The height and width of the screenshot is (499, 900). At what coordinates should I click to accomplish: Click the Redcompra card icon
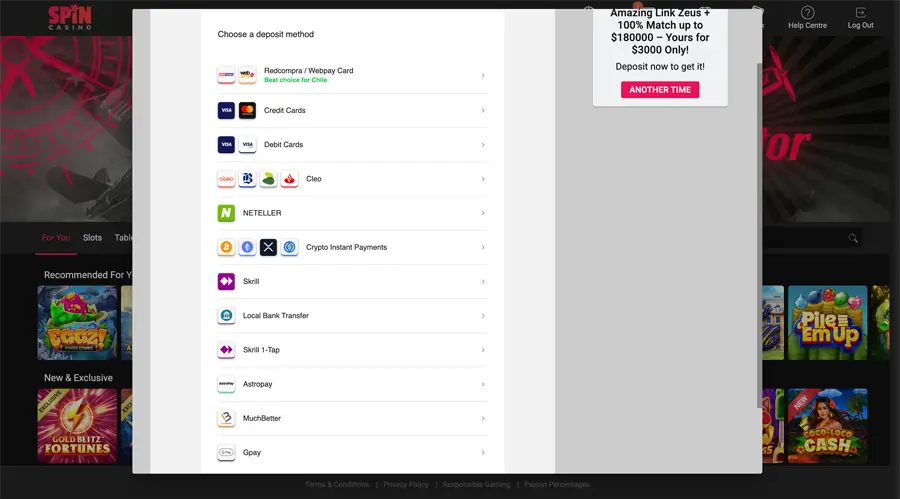pyautogui.click(x=226, y=75)
